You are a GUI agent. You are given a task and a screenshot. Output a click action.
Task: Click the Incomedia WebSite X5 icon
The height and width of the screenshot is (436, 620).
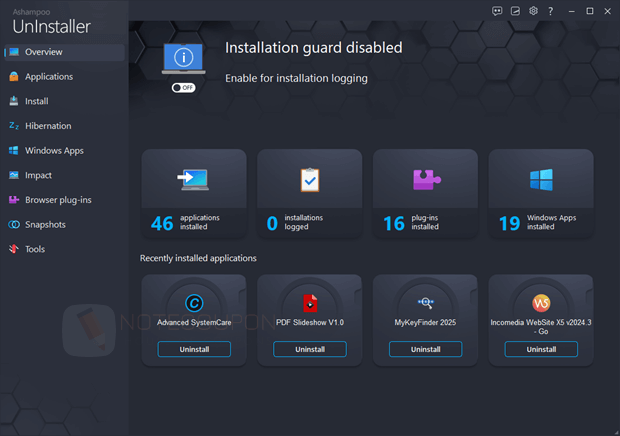[541, 303]
